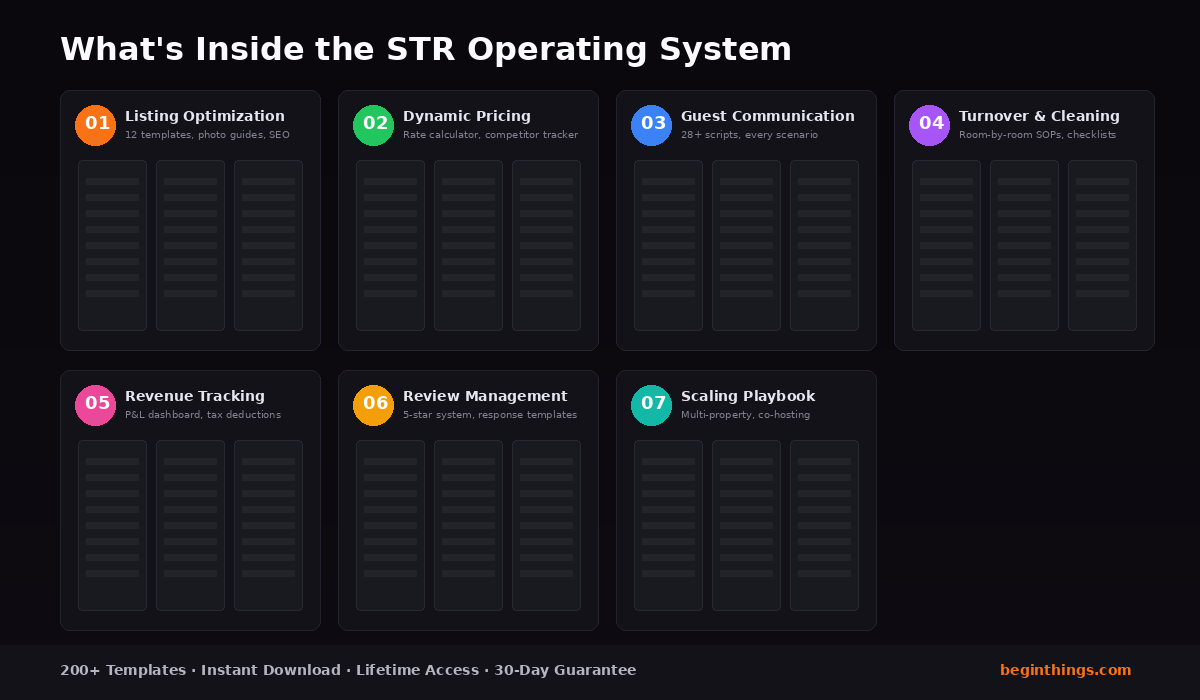Click the purple 04 badge

click(x=929, y=125)
